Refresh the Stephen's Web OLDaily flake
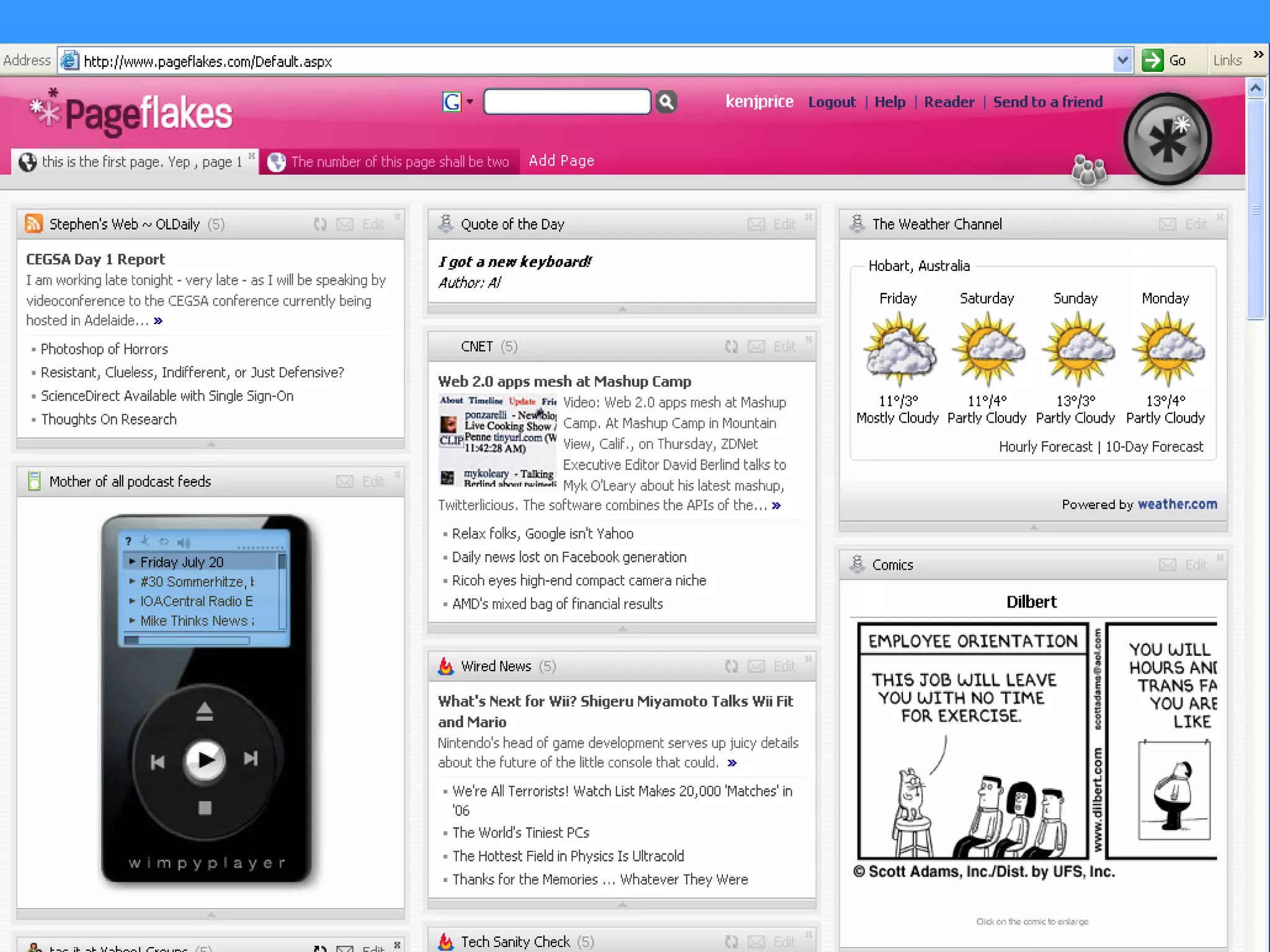Screen dimensions: 1270x952 tap(320, 224)
